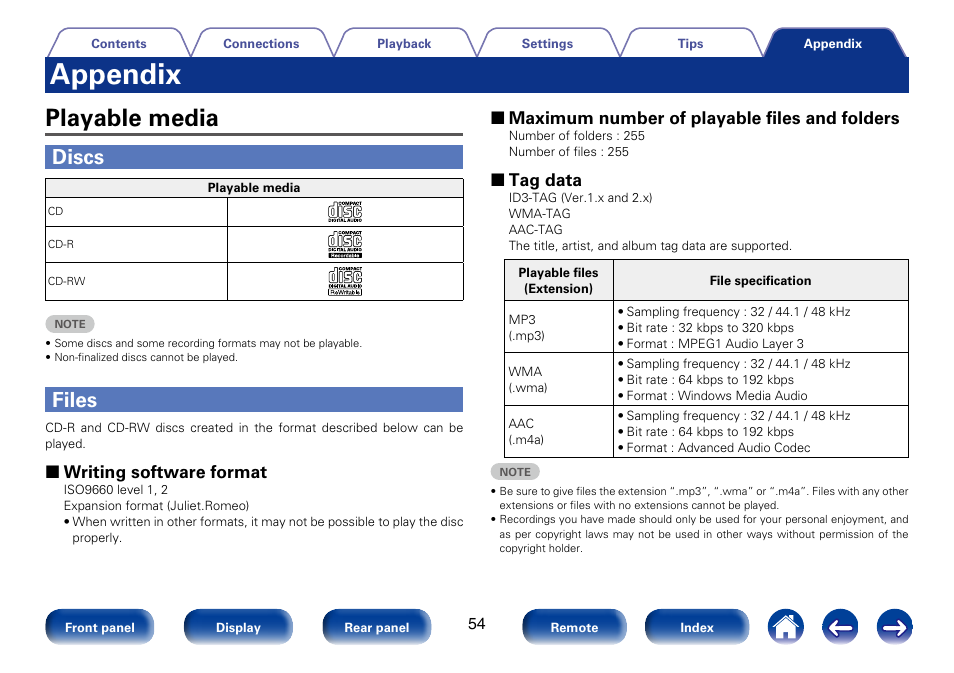
Task: Go to the home page icon
Action: pos(785,627)
